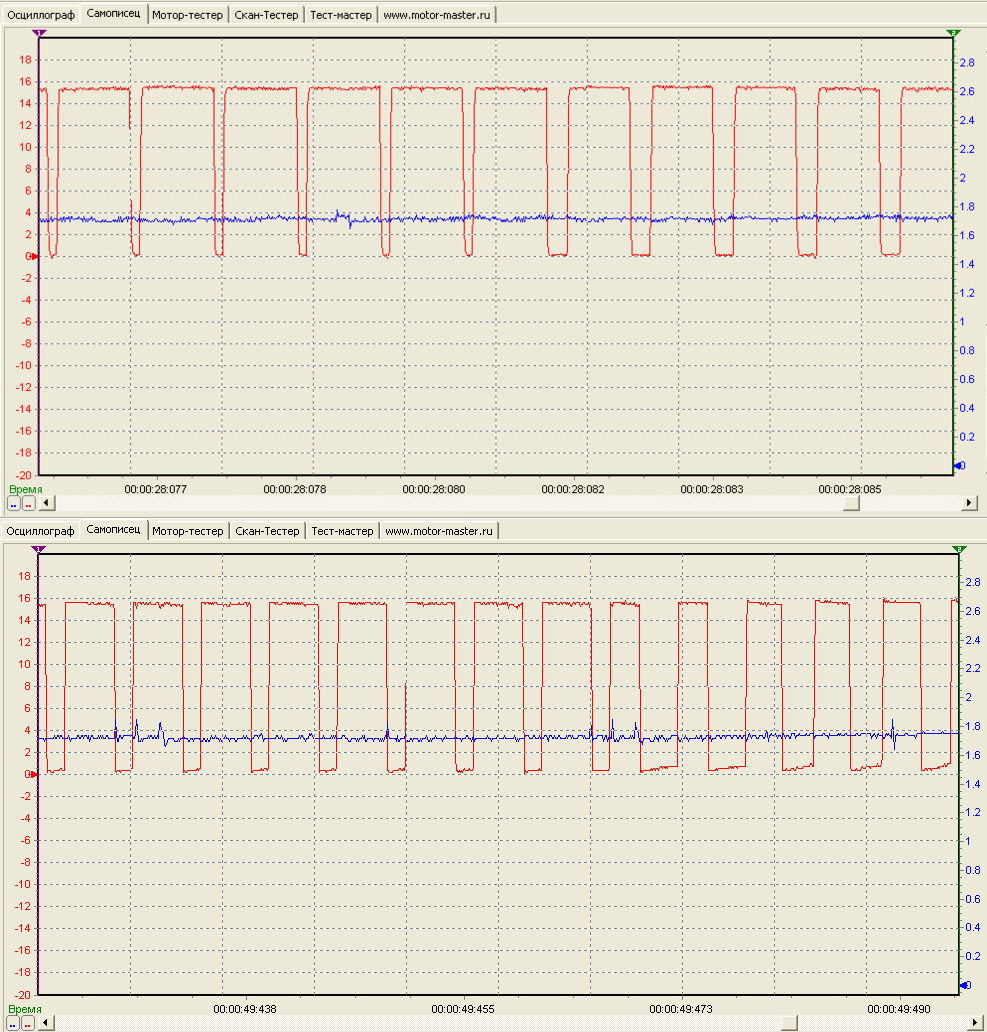Click green Время label under lower chart
The width and height of the screenshot is (987, 1032).
[25, 1009]
